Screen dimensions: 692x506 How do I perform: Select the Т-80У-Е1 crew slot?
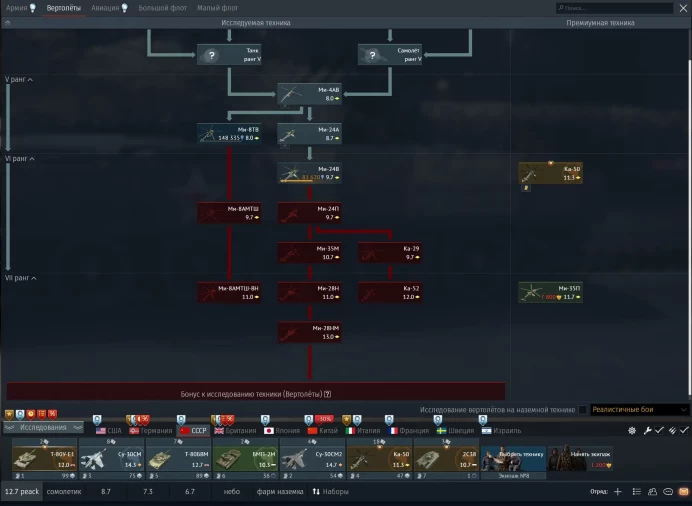45,459
